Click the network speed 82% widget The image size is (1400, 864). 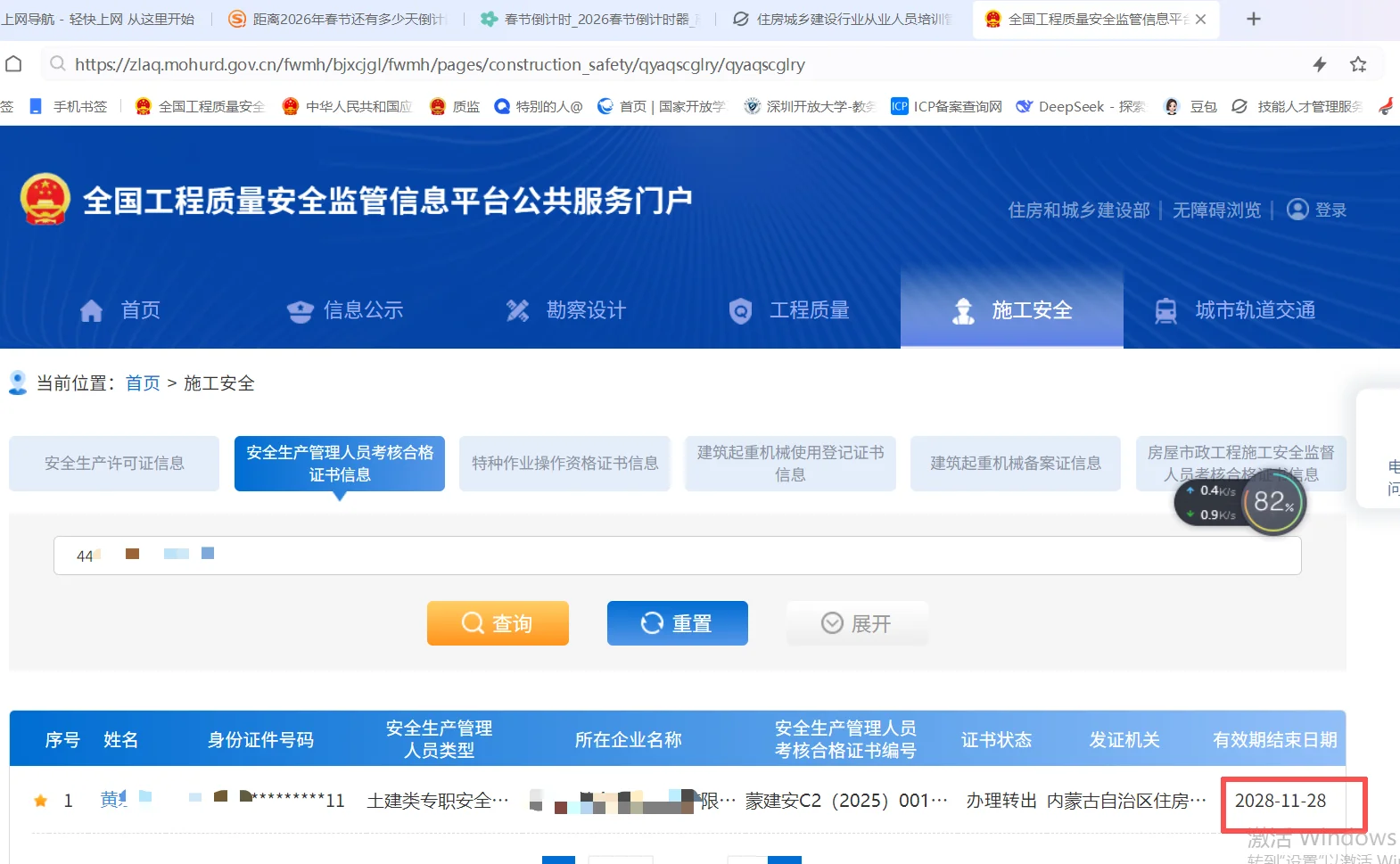pos(1240,503)
